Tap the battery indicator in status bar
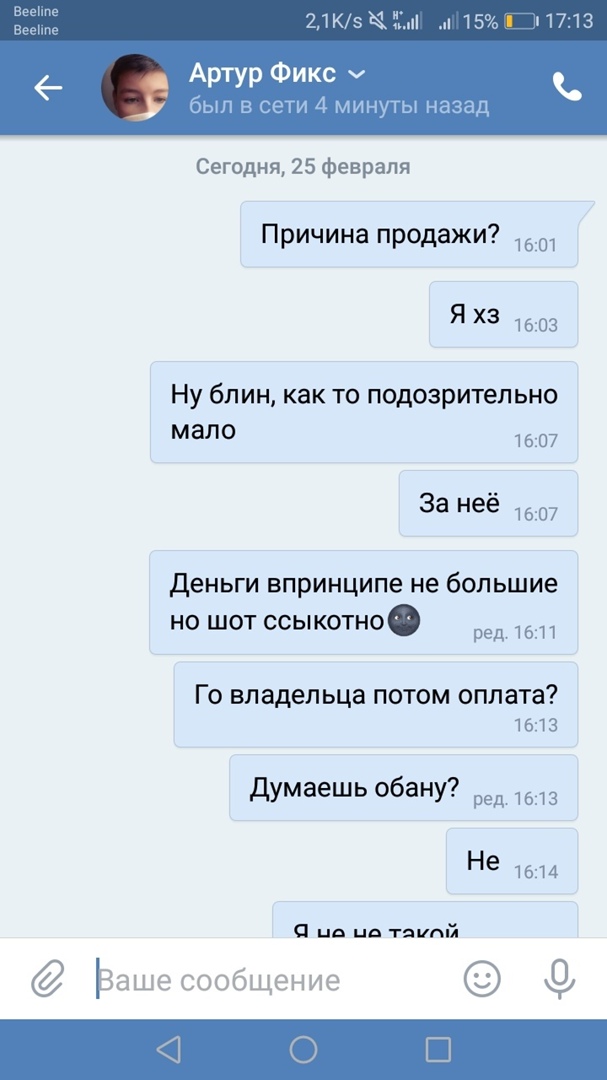This screenshot has width=607, height=1080. pos(520,21)
